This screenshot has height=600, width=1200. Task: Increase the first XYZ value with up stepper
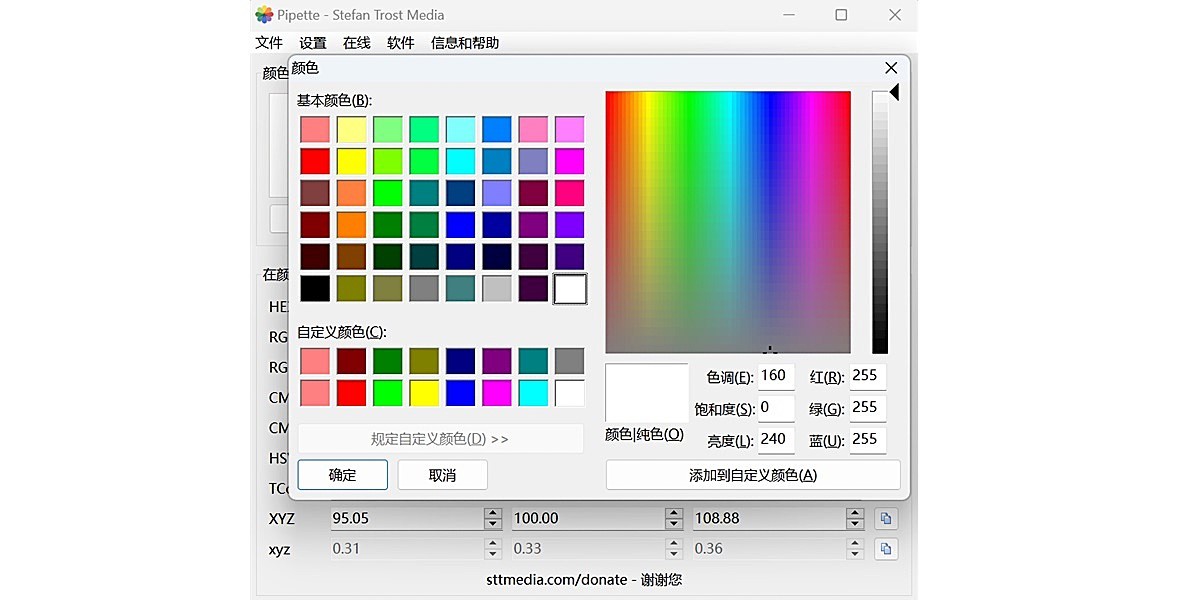[x=492, y=513]
